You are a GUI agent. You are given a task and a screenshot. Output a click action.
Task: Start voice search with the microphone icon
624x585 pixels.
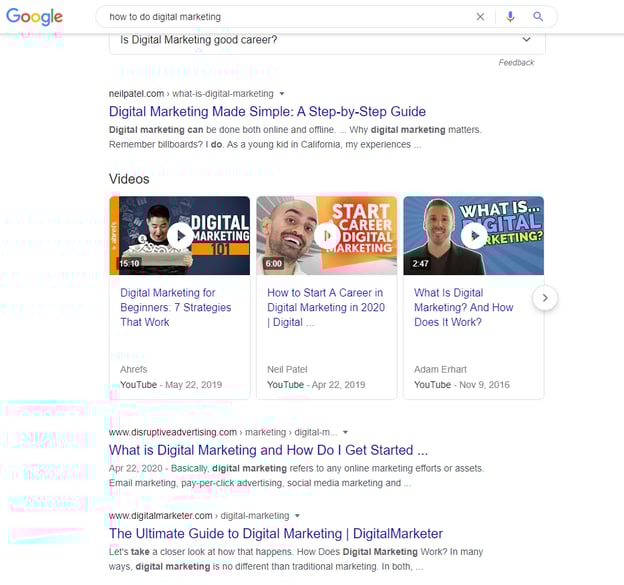(x=510, y=17)
